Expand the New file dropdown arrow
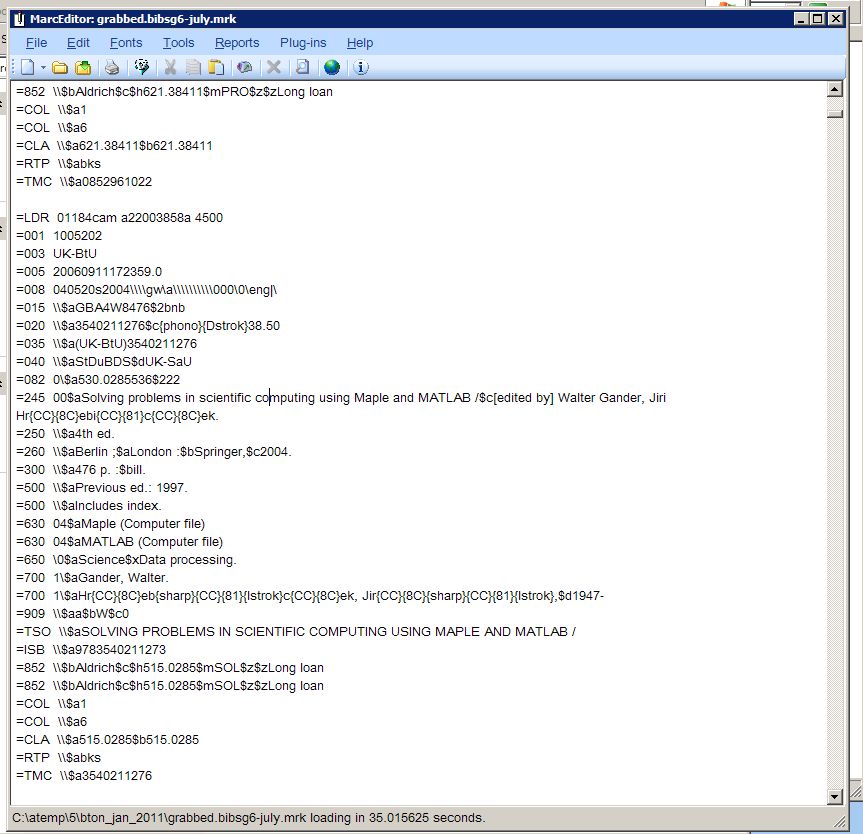The width and height of the screenshot is (863, 834). (43, 68)
